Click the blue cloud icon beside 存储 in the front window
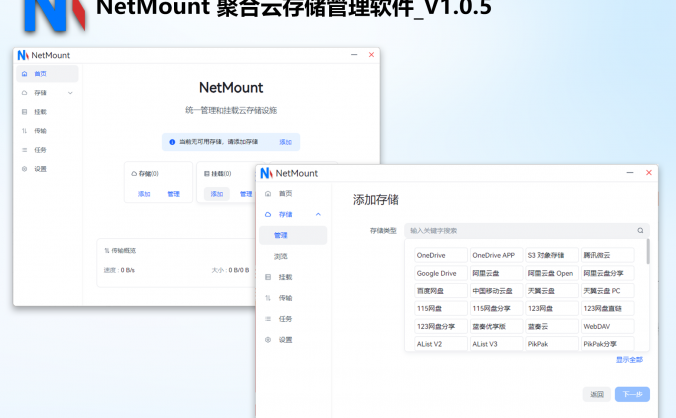Image resolution: width=676 pixels, height=418 pixels. [268, 214]
